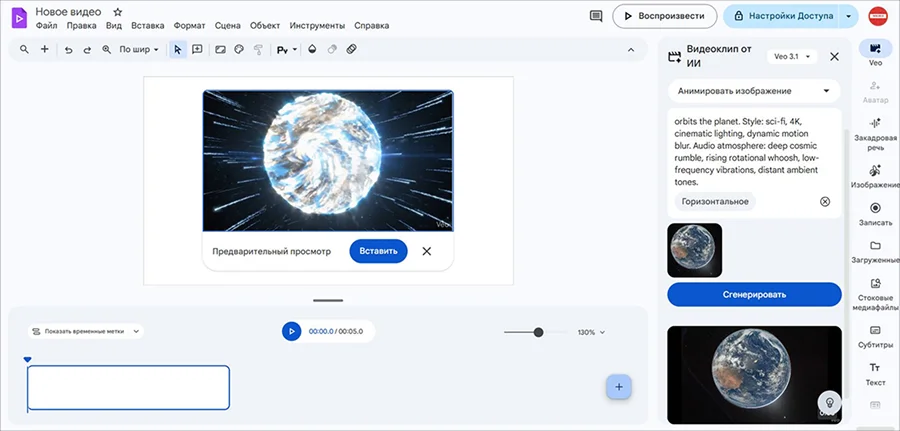Expand Показать временные метки dropdown
The height and width of the screenshot is (431, 900).
(x=86, y=331)
